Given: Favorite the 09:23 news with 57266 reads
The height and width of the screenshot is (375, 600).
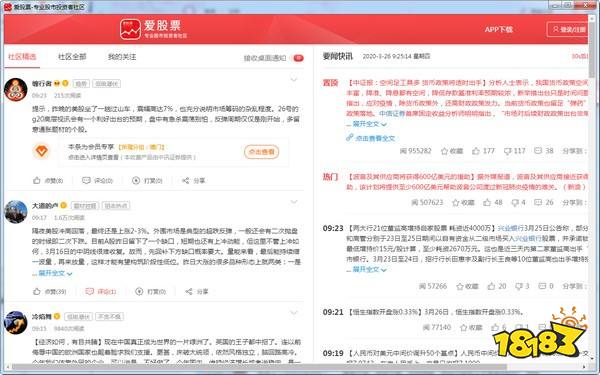Looking at the screenshot, I should pos(467,286).
